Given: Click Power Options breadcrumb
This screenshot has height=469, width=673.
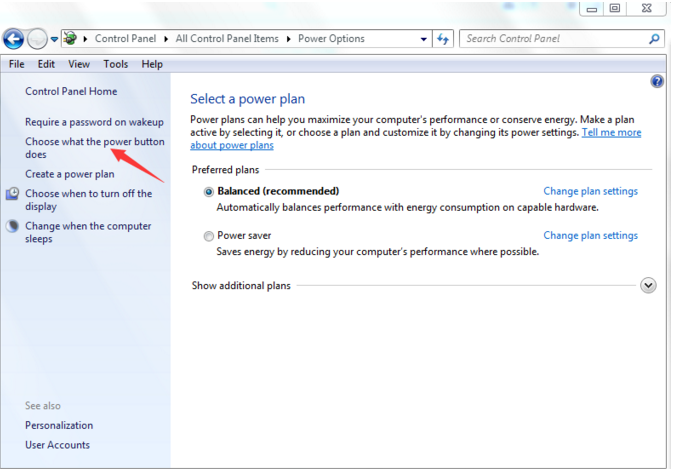Looking at the screenshot, I should (x=331, y=39).
